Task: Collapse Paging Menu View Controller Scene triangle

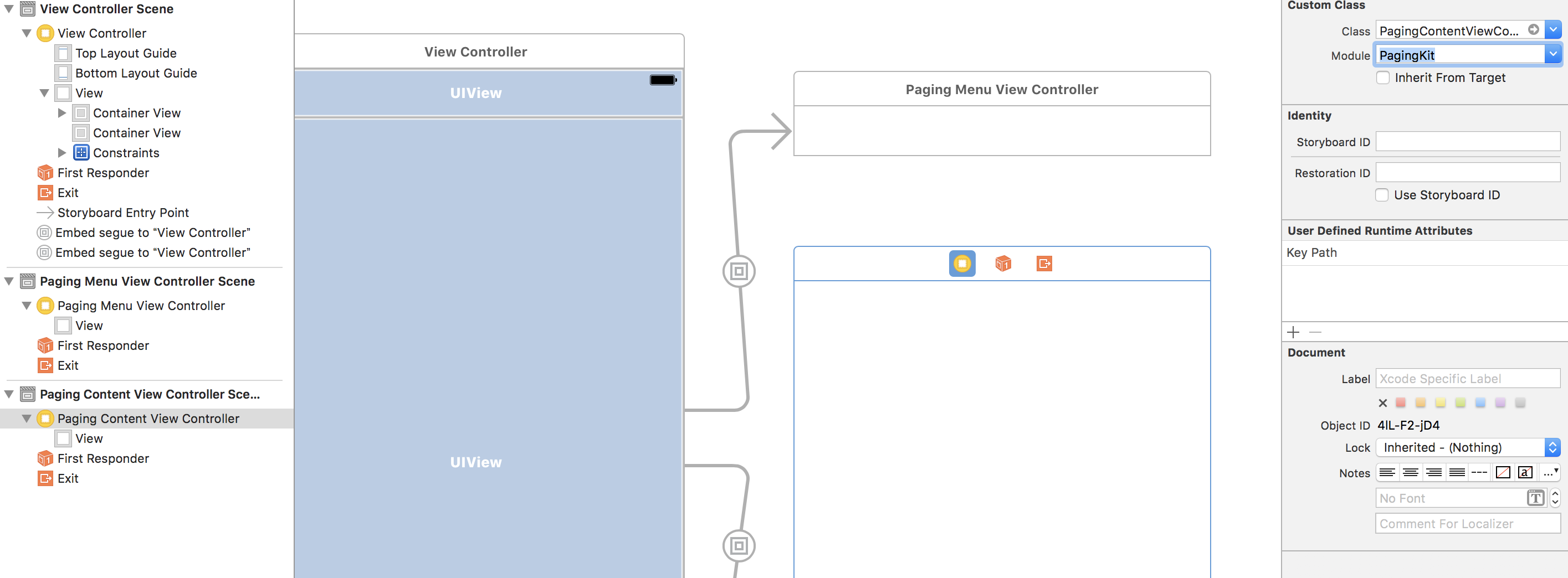Action: [x=9, y=281]
